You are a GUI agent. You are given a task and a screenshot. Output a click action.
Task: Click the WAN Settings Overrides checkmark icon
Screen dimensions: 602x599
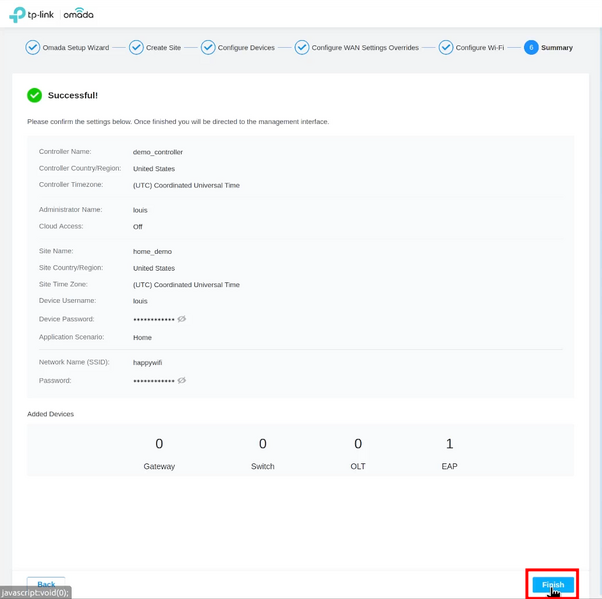pos(302,48)
